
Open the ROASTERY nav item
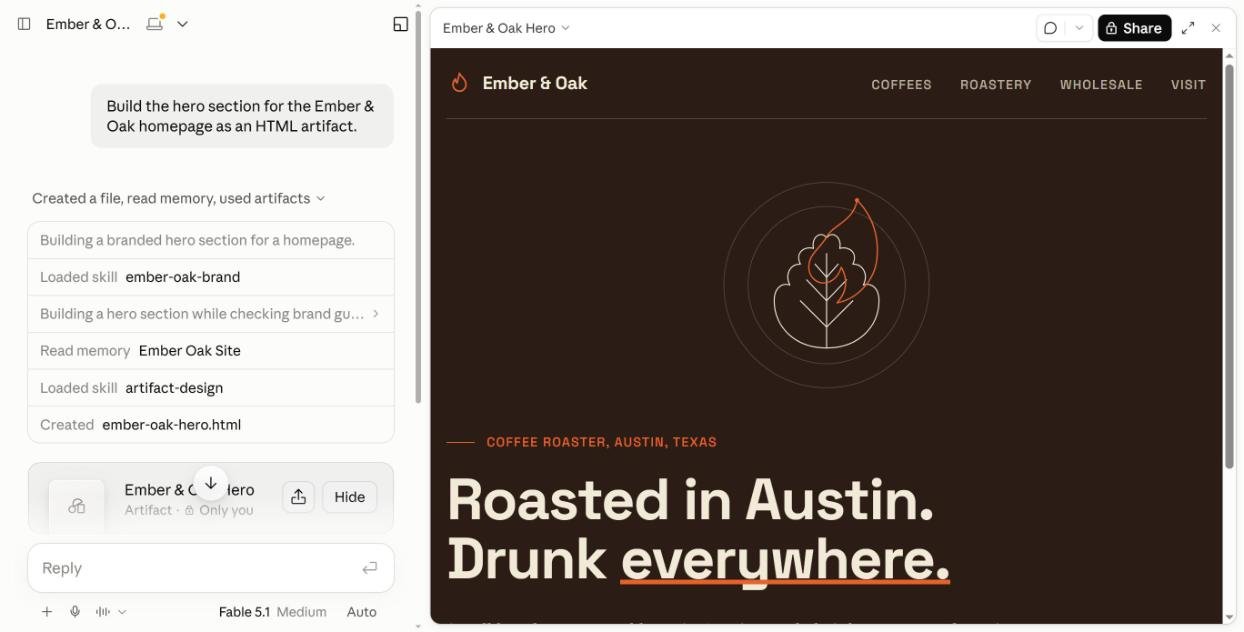point(995,85)
